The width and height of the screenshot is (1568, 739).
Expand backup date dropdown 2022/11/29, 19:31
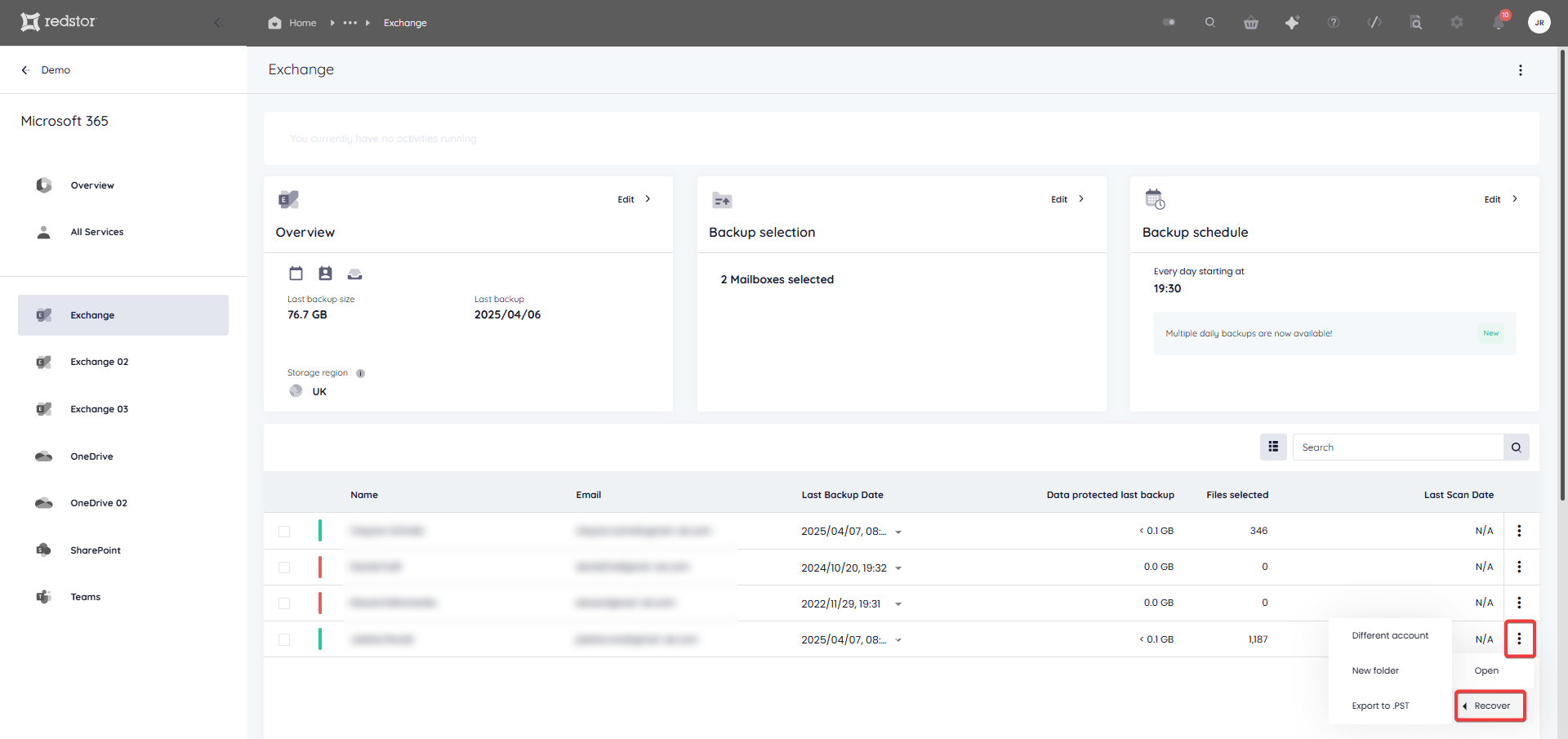[898, 604]
